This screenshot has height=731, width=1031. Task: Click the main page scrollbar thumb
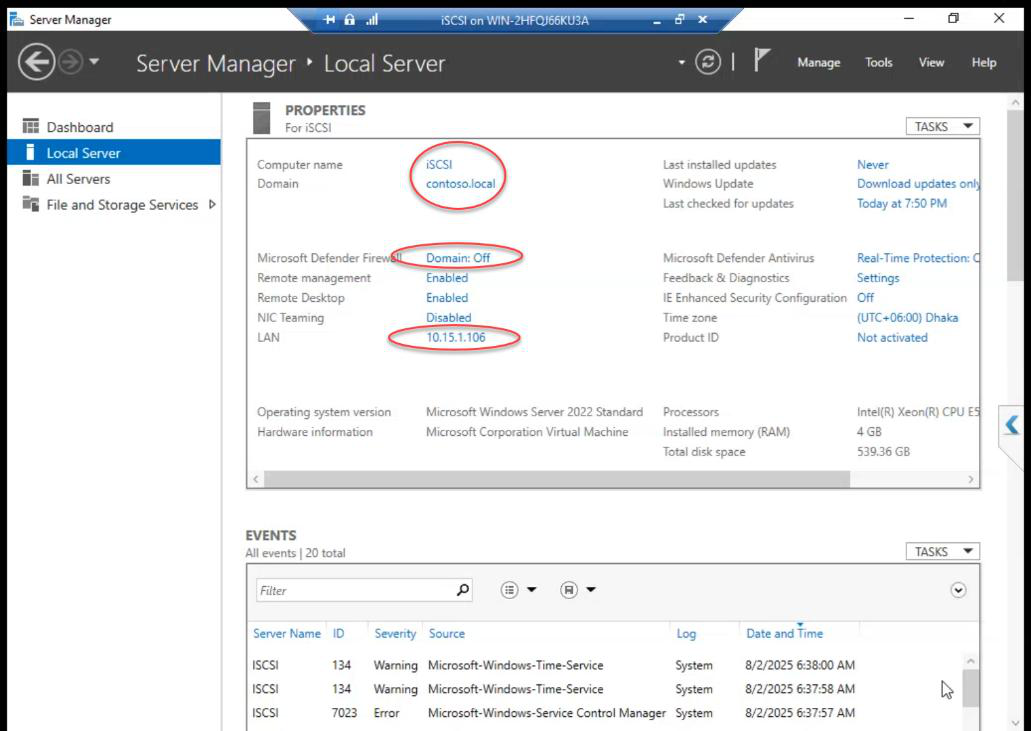1015,196
